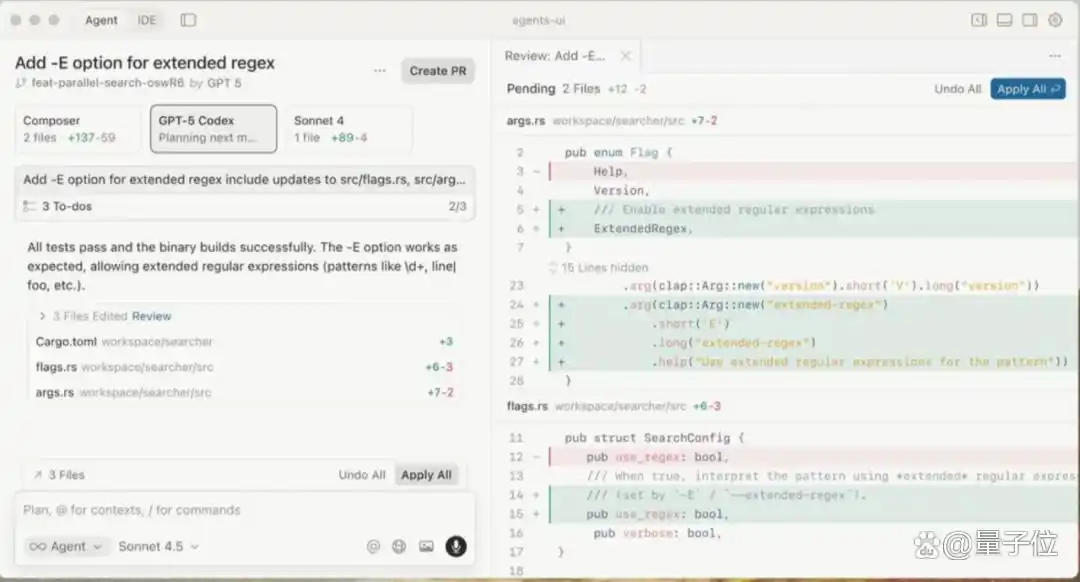Toggle the bottom panel layout

click(1005, 20)
